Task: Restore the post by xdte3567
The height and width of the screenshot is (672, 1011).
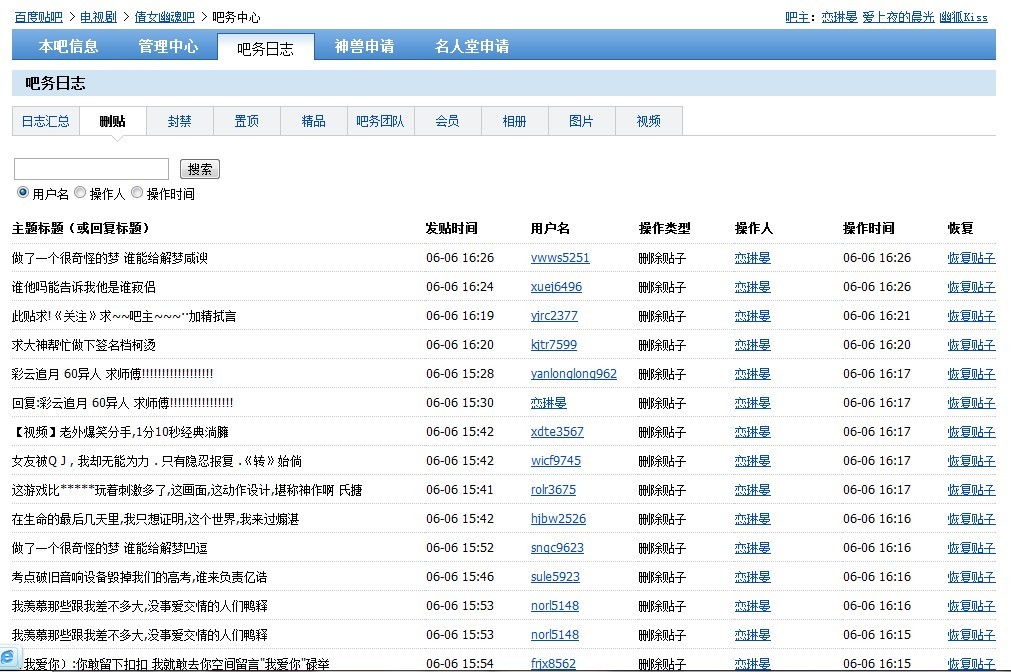Action: (971, 432)
